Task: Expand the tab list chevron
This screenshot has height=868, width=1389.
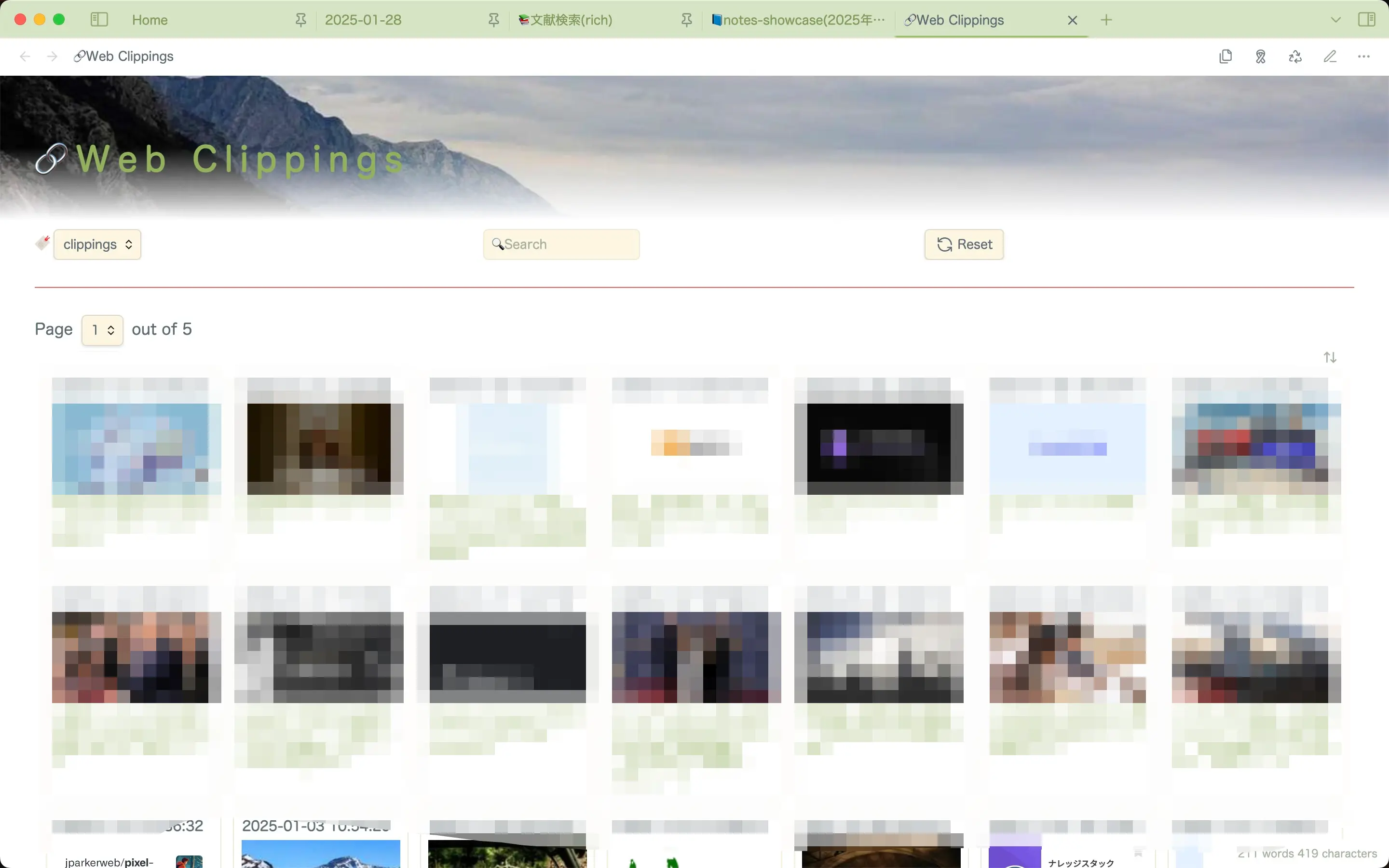Action: pos(1335,19)
